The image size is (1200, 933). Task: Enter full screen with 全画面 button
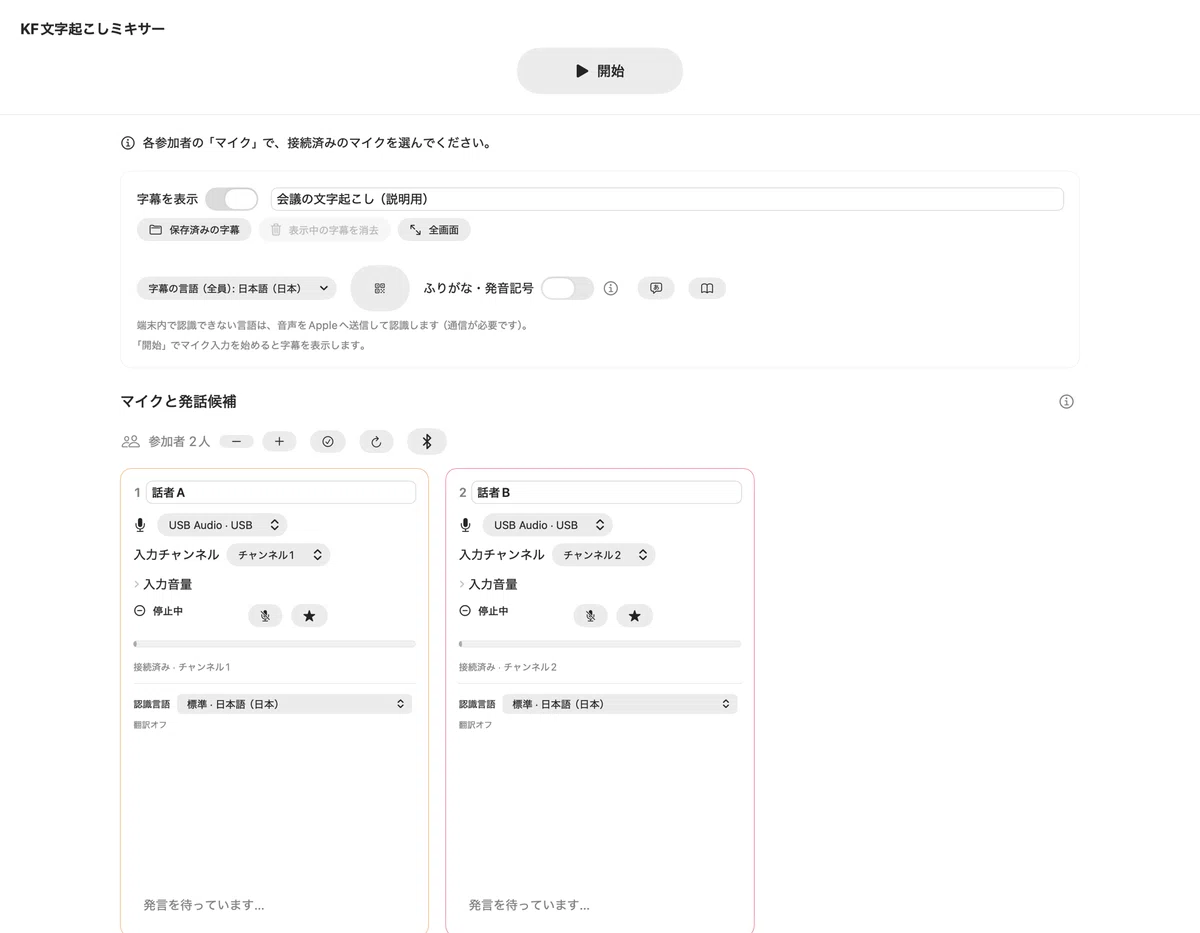coord(434,230)
